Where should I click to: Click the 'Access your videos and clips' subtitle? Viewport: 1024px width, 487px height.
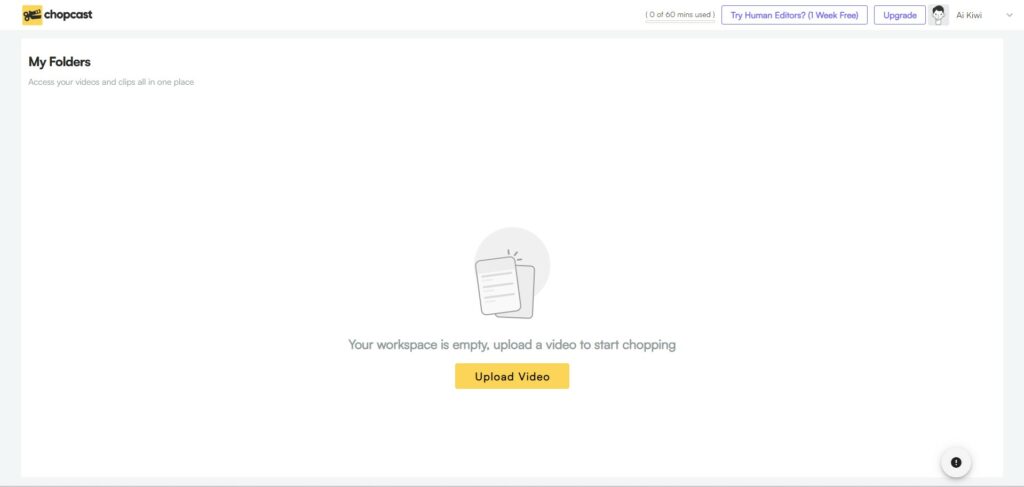(111, 82)
